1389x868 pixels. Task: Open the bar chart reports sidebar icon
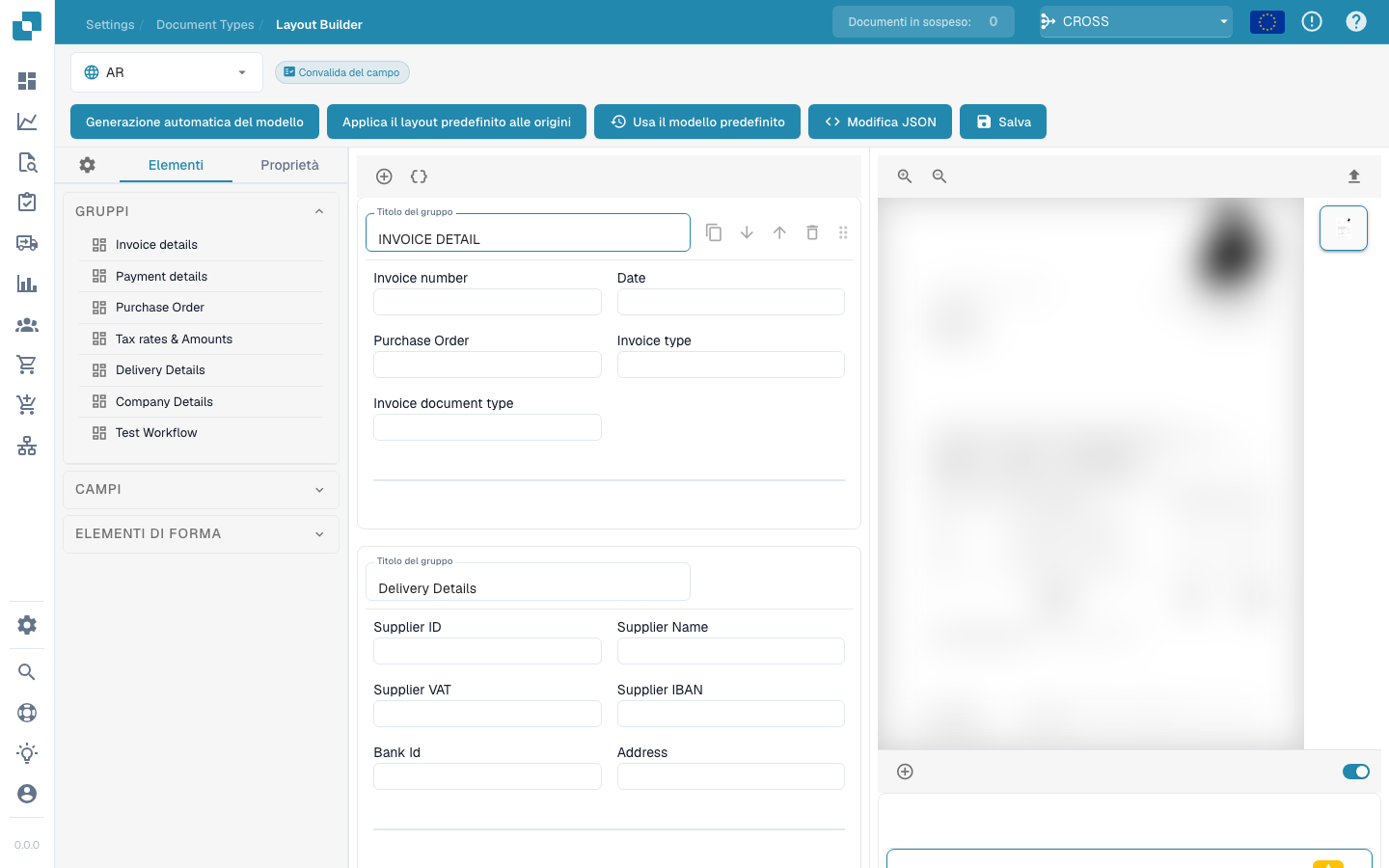pyautogui.click(x=27, y=284)
